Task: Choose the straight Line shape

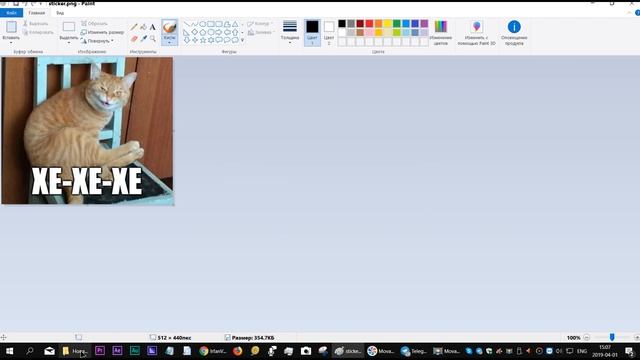Action: (187, 24)
